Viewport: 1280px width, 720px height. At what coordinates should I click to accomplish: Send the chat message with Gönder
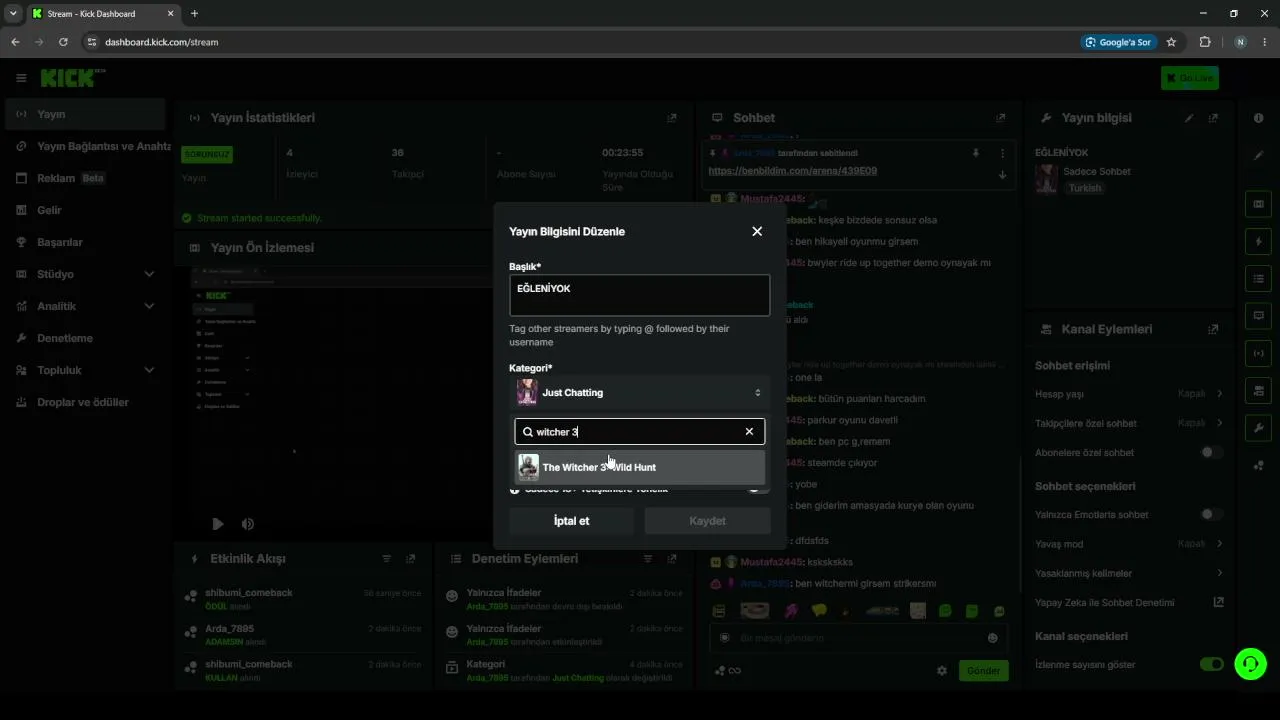coord(983,671)
